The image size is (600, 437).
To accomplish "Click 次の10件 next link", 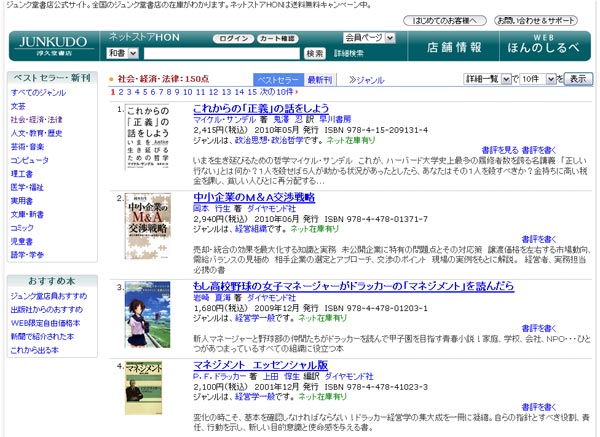I will coord(279,92).
